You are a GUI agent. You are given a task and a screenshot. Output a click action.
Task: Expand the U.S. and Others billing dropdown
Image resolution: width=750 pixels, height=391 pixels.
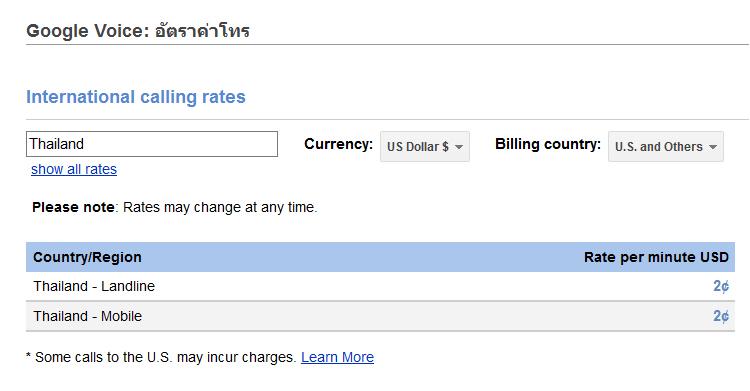pos(666,146)
